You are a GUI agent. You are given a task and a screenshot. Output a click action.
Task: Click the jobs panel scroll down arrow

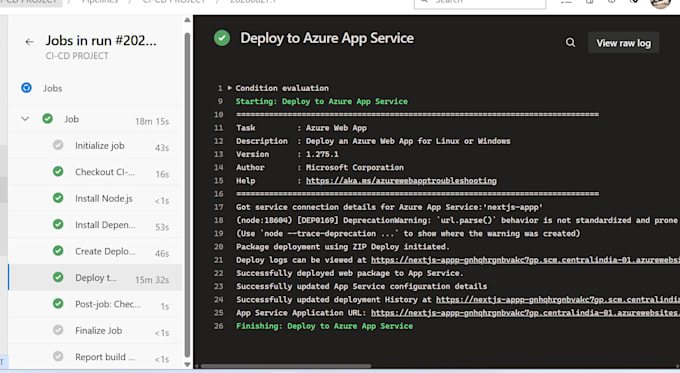point(187,364)
